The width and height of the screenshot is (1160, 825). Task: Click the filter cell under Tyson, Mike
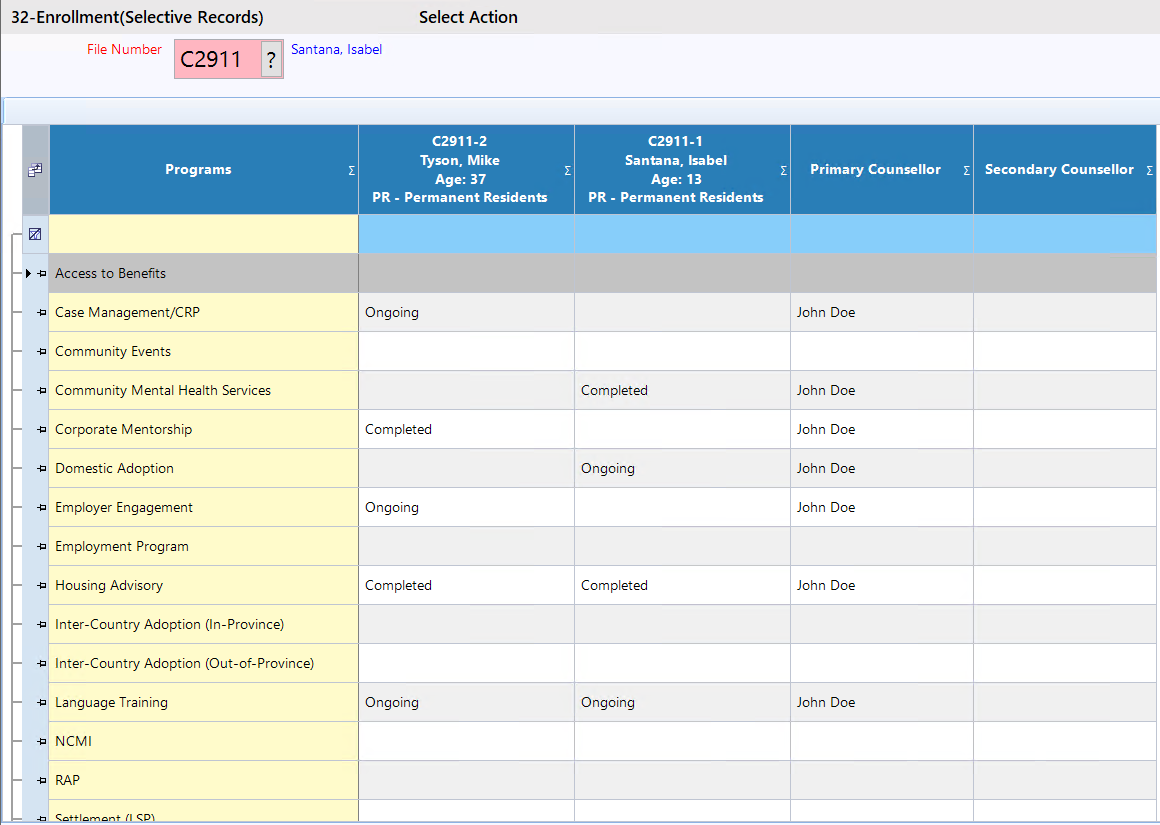click(467, 235)
